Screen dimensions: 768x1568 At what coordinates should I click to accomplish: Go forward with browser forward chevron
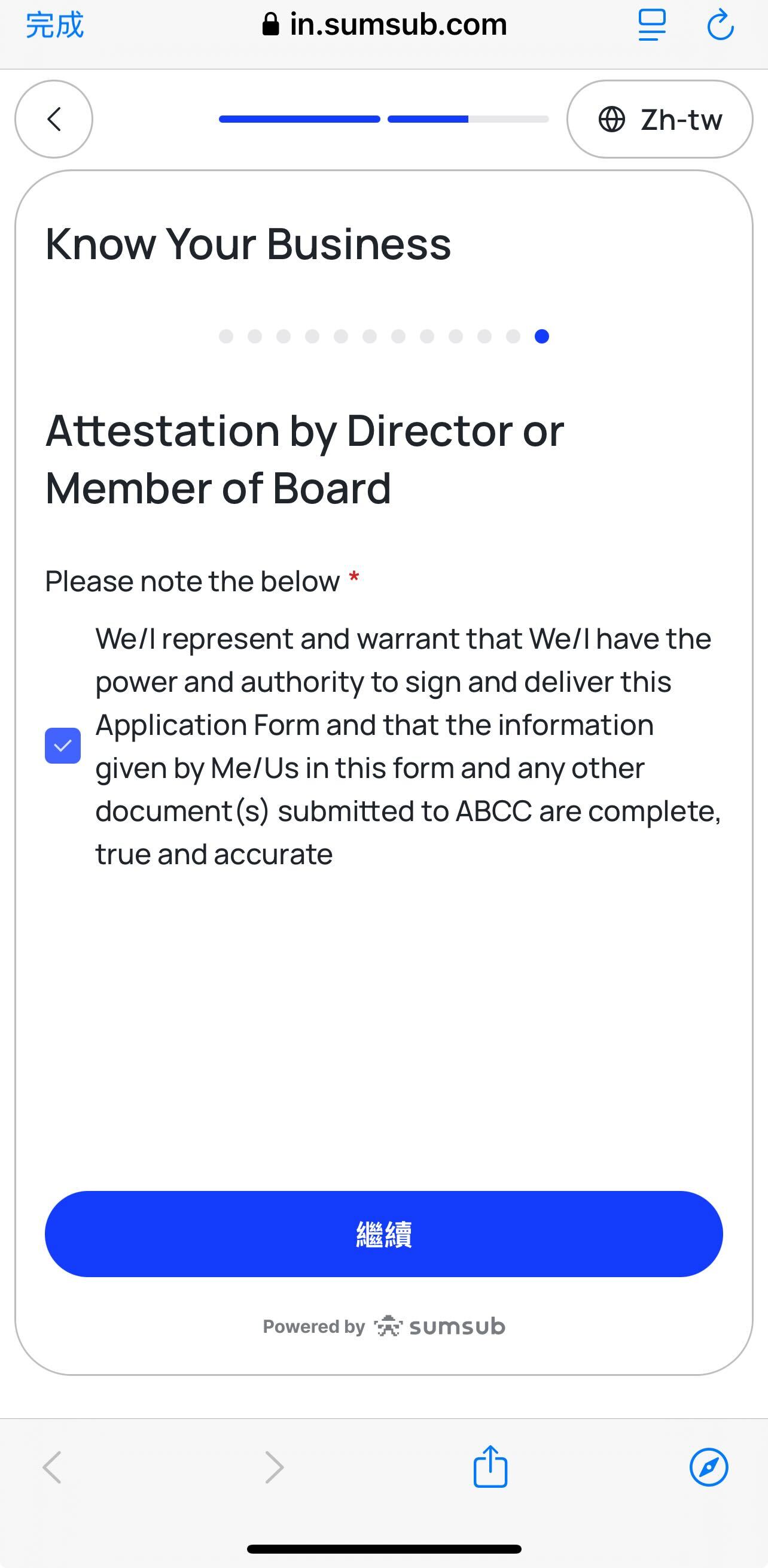(x=274, y=1467)
